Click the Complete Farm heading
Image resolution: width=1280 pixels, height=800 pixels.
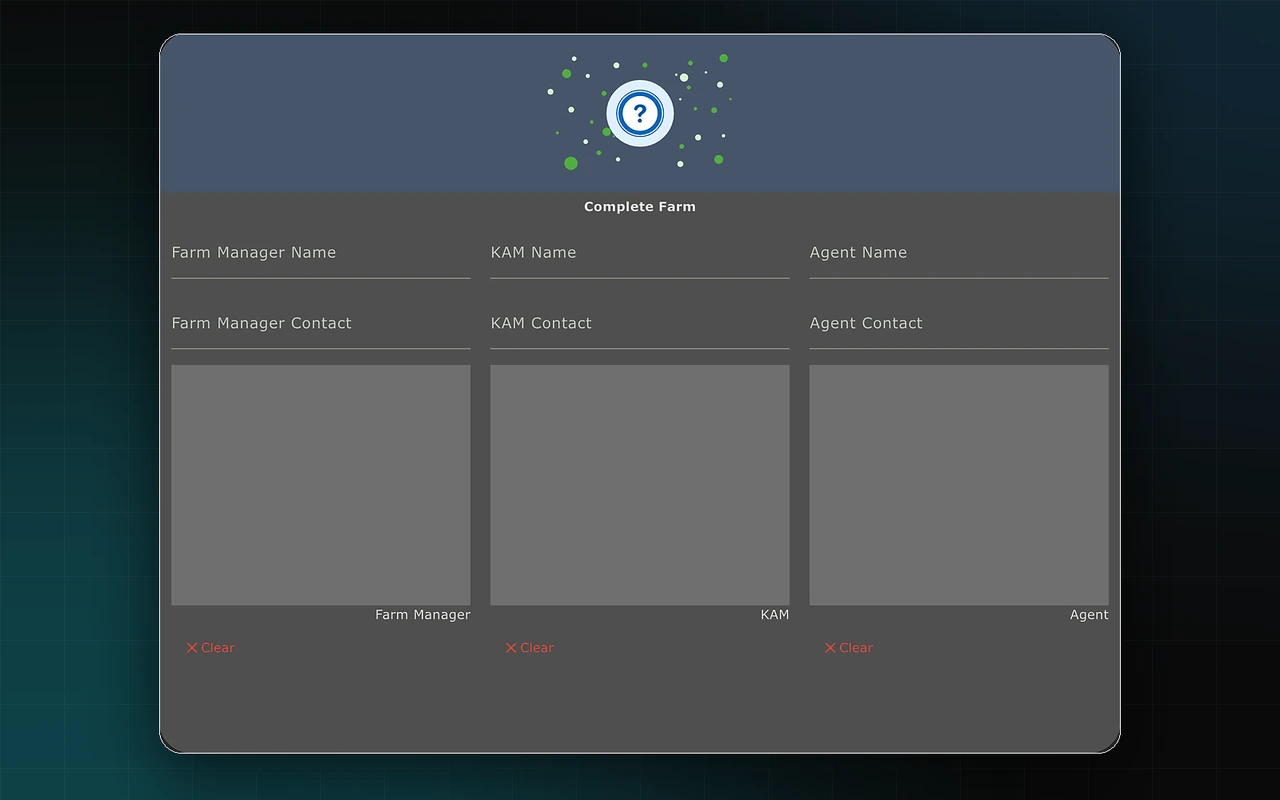click(640, 207)
